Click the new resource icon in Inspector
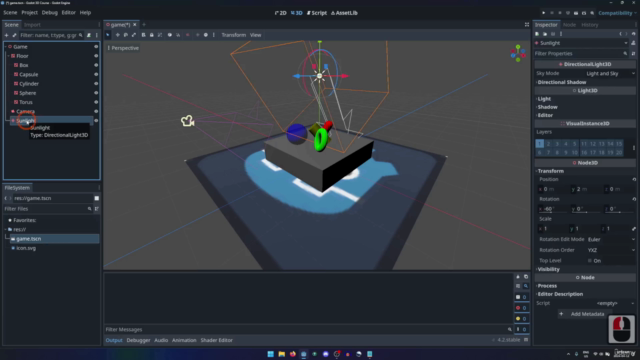 click(537, 34)
